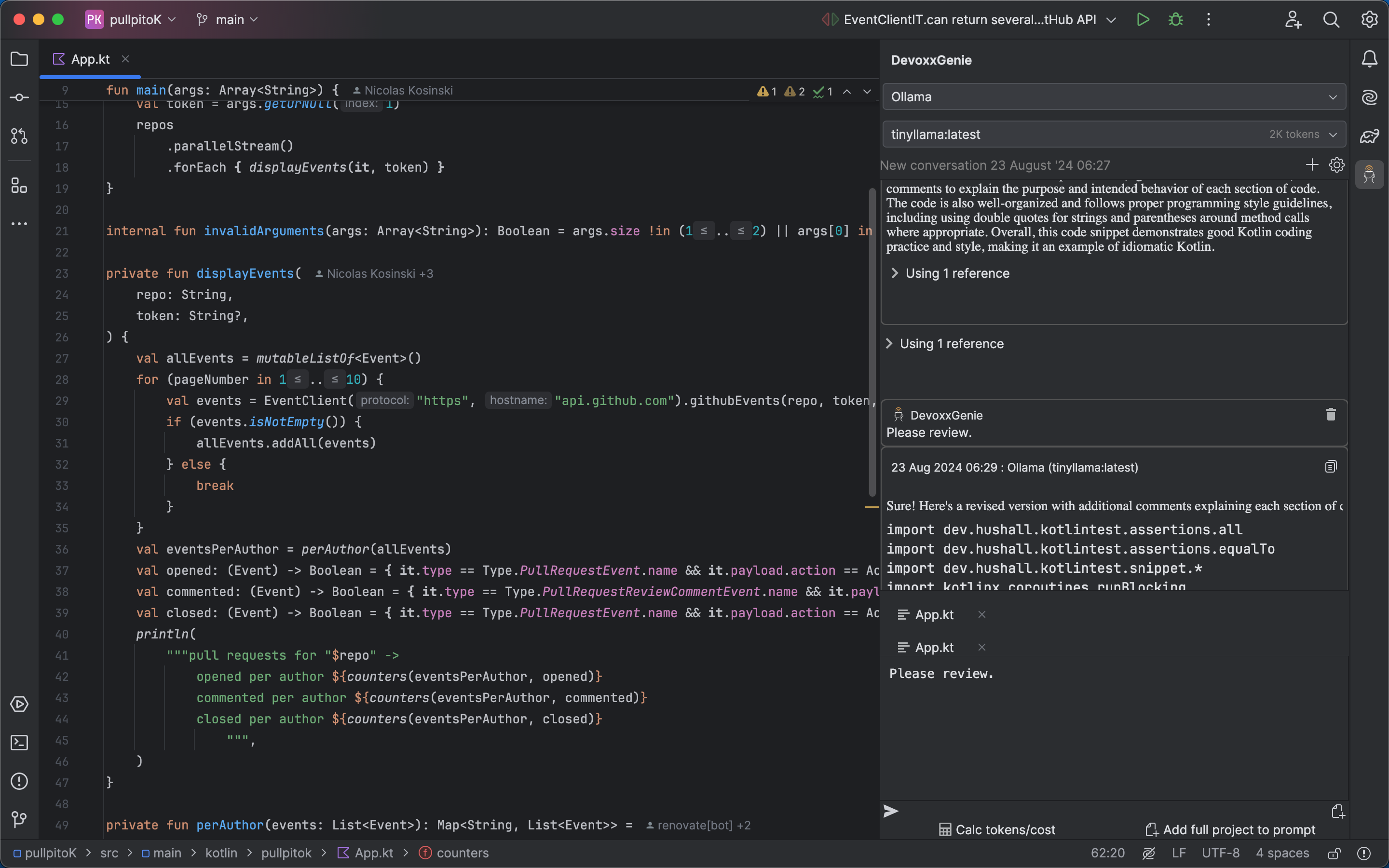Select pullpitoK breadcrumb root

coord(45,853)
